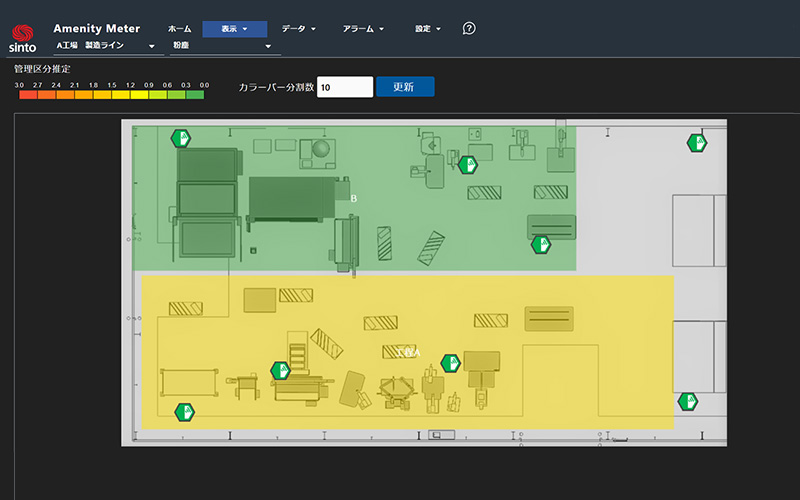Click the darkest green swatch at the 0.0 end
This screenshot has height=500, width=800.
195,95
